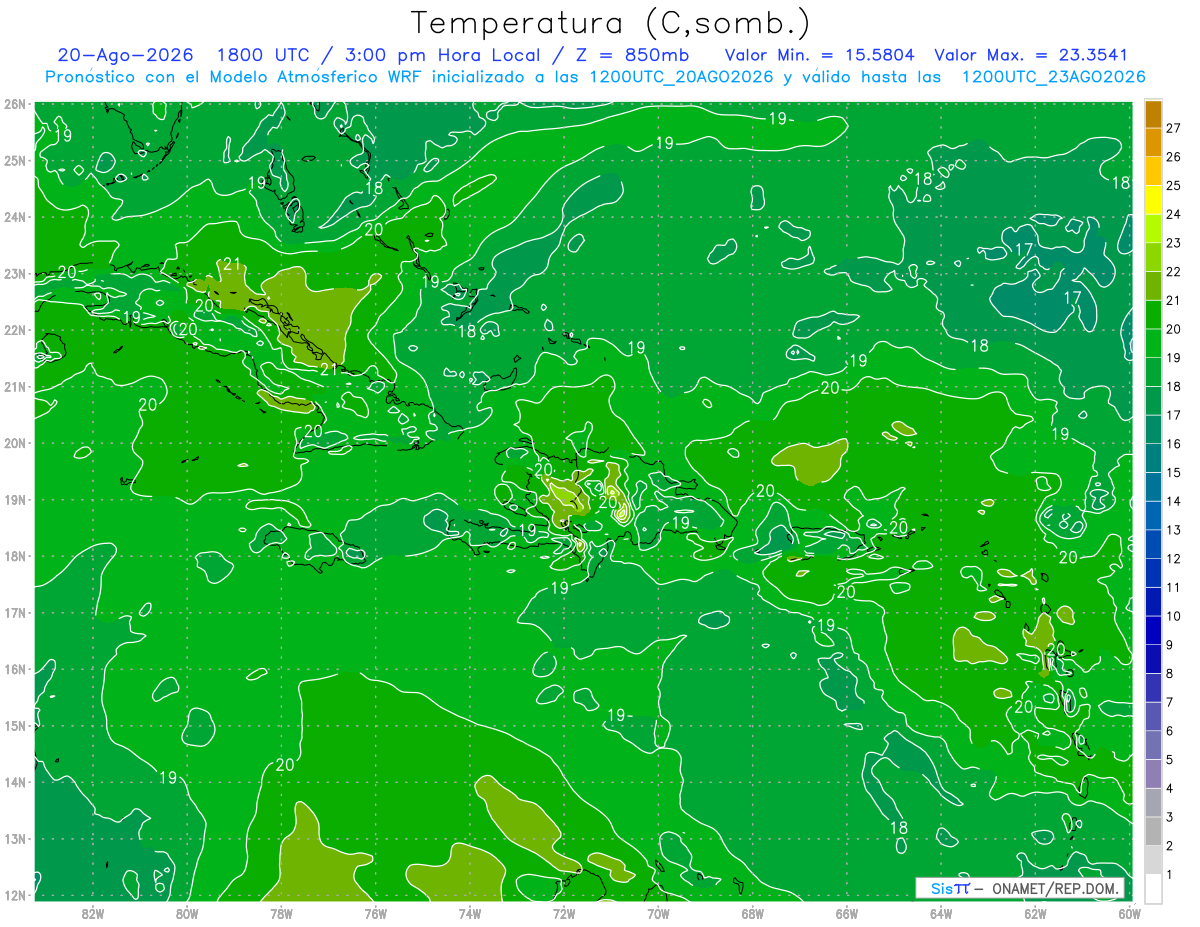Click legend scale label "14"
The image size is (1200, 927).
[1174, 501]
